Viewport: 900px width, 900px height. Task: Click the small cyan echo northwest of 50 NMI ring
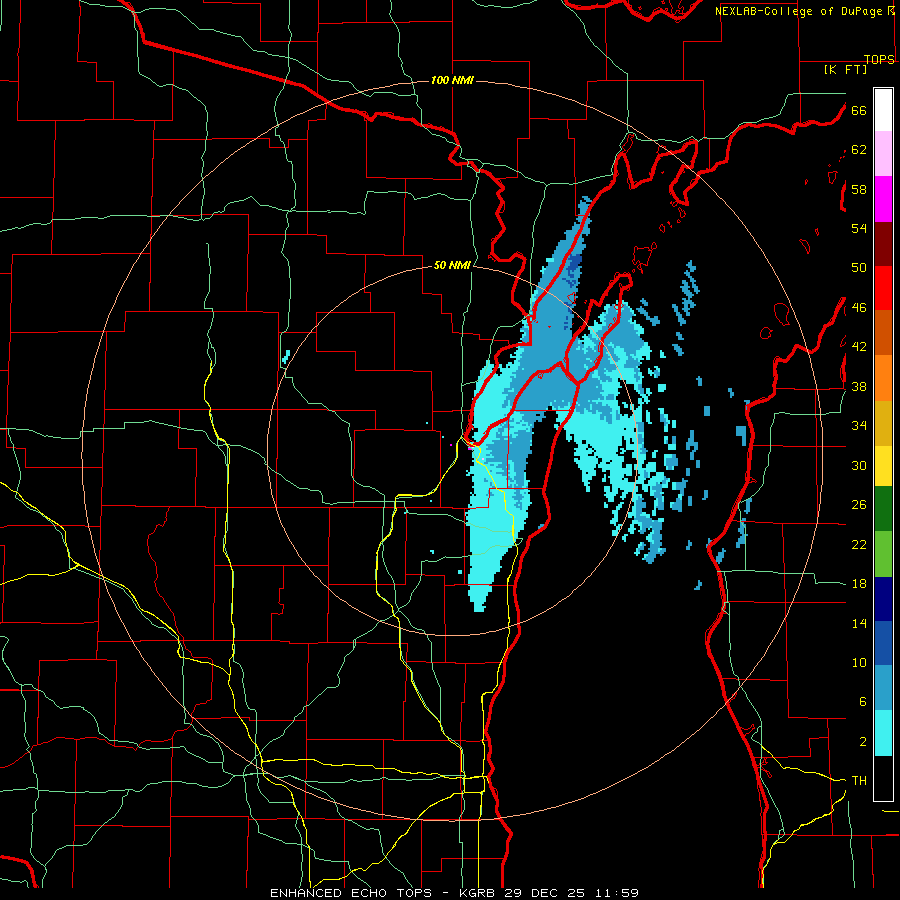point(286,357)
